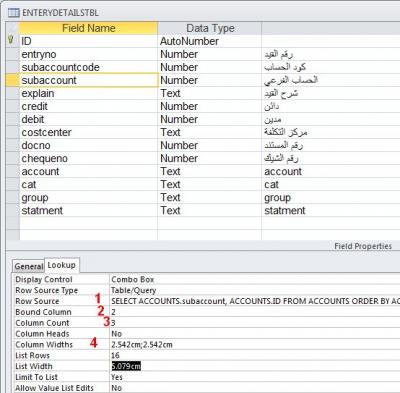Click the statment description cell
Screen dimensions: 400x393
[x=331, y=210]
